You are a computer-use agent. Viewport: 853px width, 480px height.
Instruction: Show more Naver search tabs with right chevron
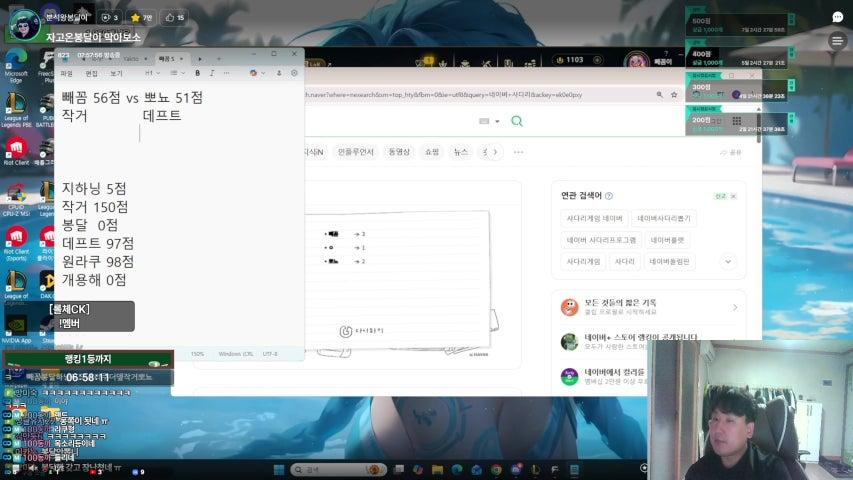(495, 152)
